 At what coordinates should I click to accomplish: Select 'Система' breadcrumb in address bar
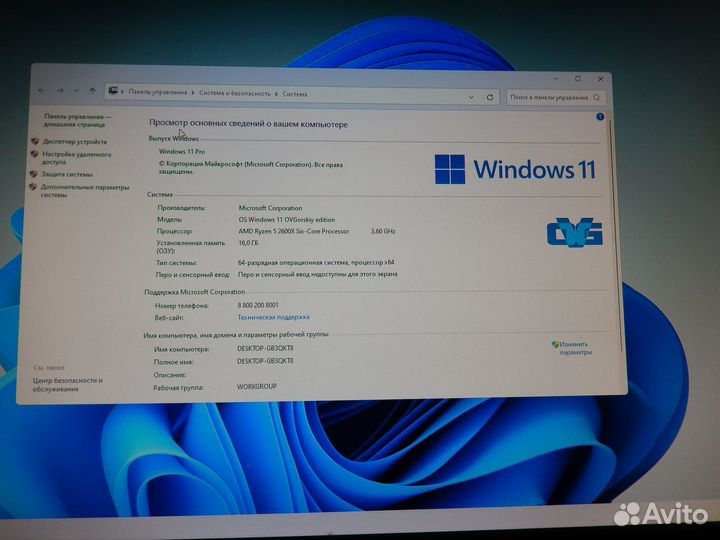pyautogui.click(x=295, y=94)
